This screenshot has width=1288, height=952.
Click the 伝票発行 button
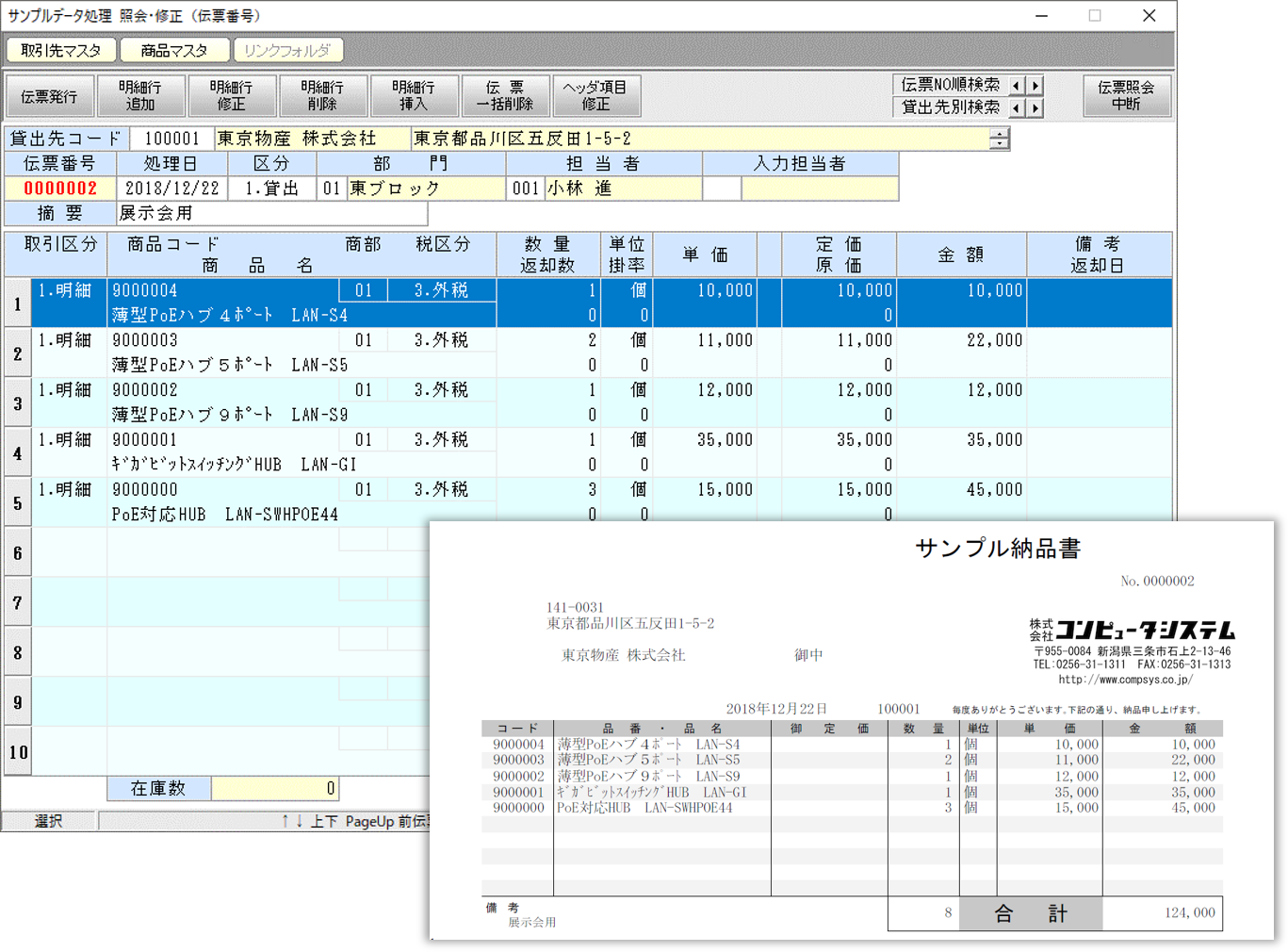point(49,96)
